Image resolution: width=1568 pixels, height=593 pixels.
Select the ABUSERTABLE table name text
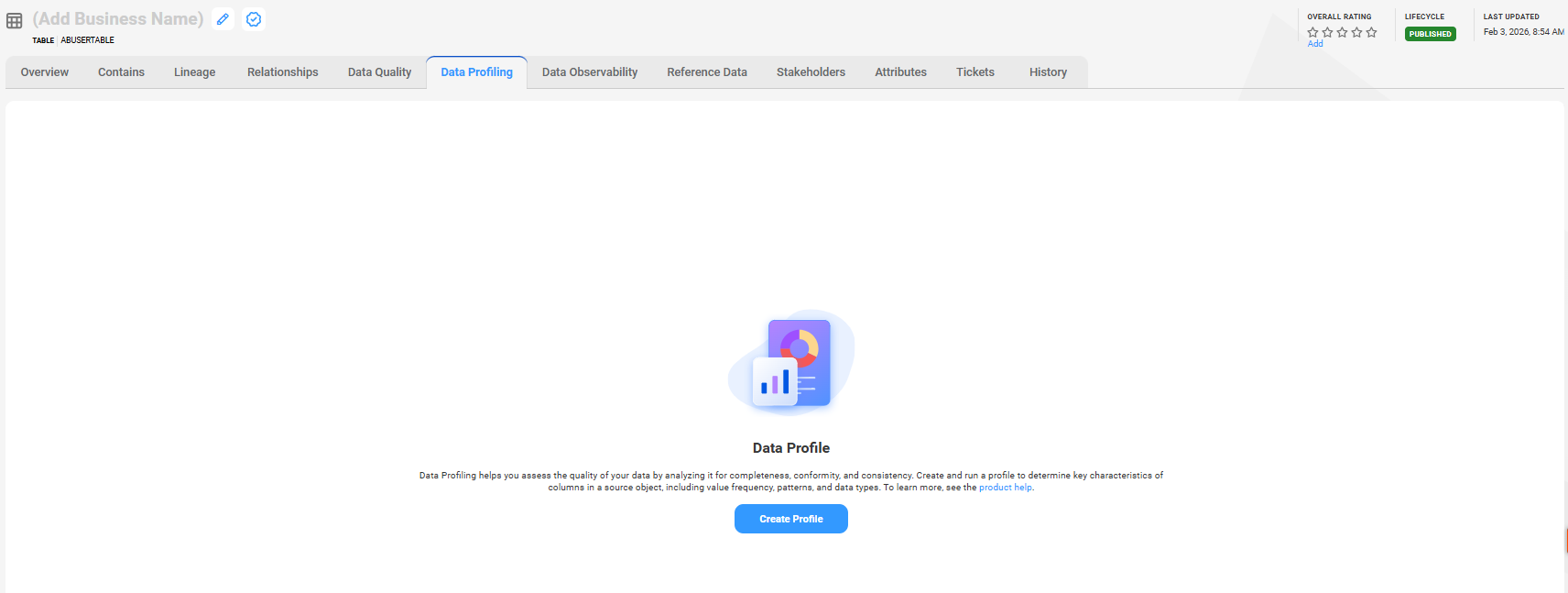[88, 40]
